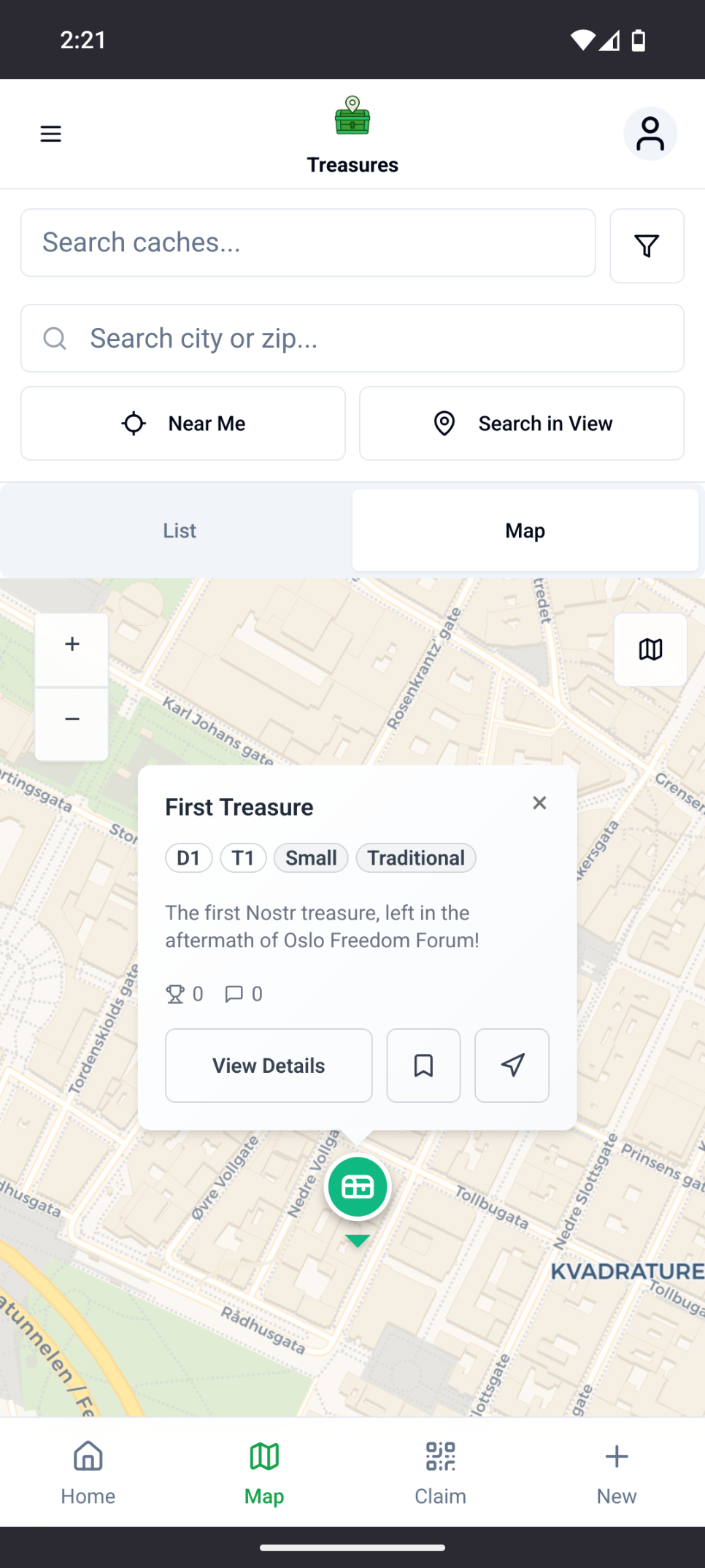This screenshot has width=705, height=1568.
Task: Bookmark the First Treasure cache
Action: pos(423,1066)
